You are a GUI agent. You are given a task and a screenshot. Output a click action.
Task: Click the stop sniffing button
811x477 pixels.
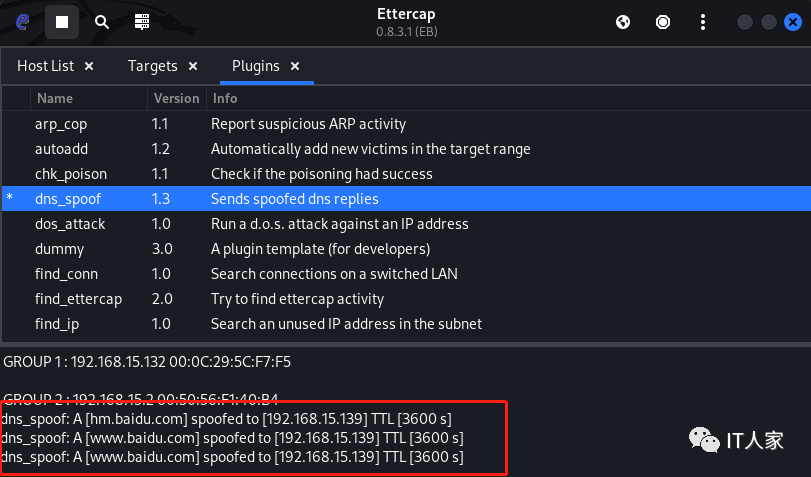[62, 21]
